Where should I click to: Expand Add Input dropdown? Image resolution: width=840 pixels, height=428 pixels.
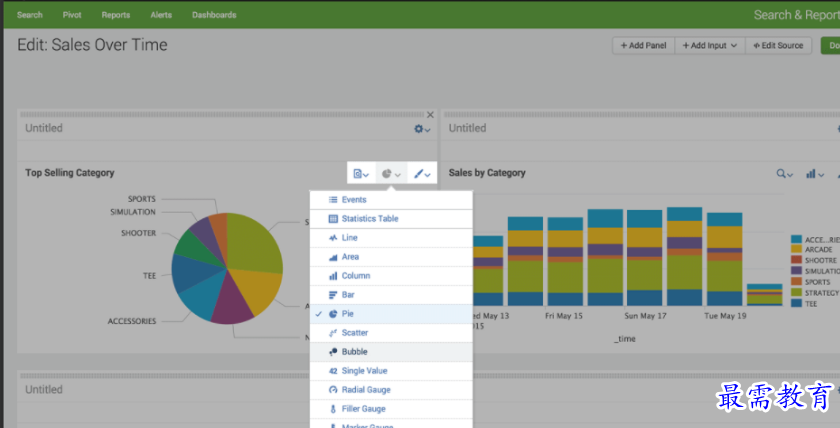(x=710, y=46)
